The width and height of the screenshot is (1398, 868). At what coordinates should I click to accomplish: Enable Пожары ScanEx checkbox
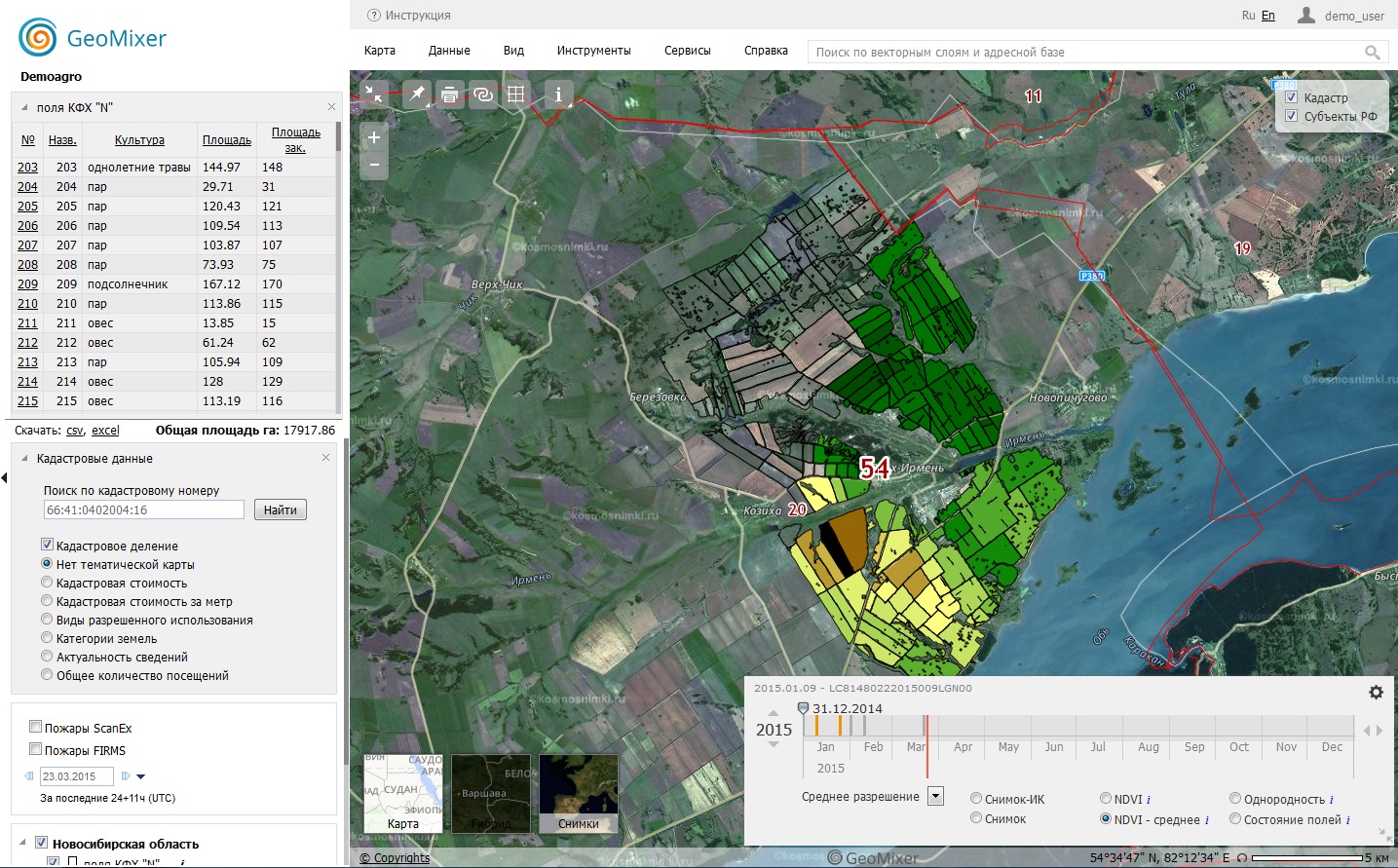35,727
